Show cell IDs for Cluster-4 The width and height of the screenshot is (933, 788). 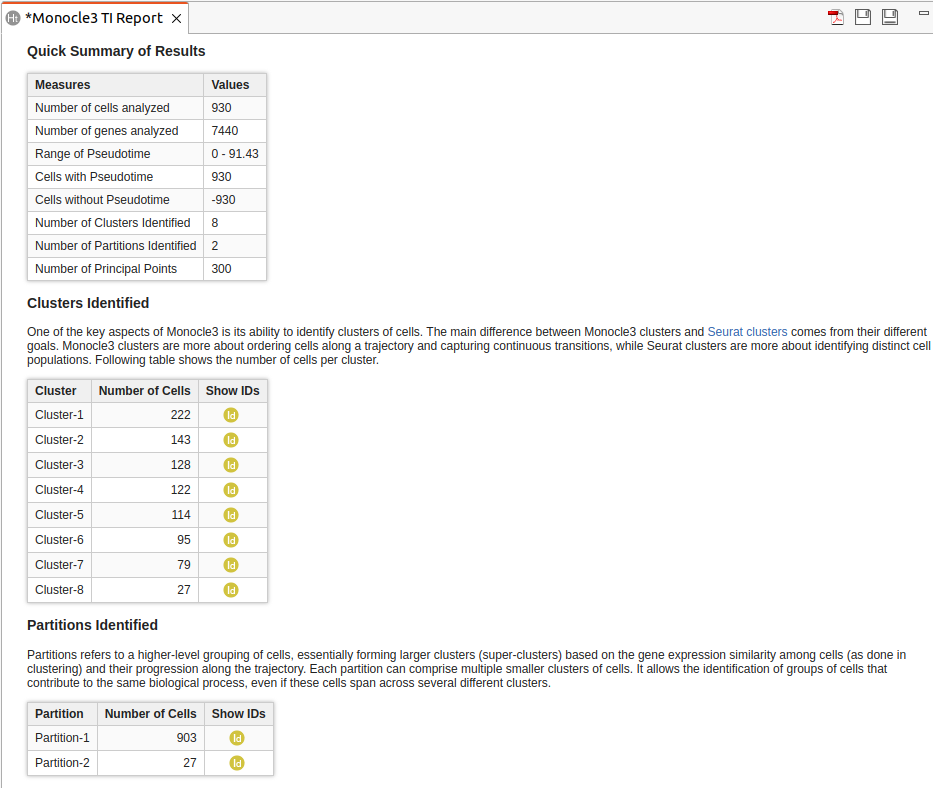coord(231,490)
